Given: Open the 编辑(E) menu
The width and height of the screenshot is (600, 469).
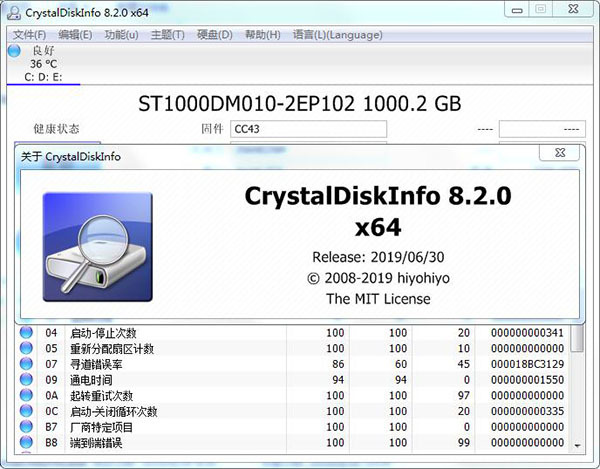Looking at the screenshot, I should pyautogui.click(x=75, y=35).
